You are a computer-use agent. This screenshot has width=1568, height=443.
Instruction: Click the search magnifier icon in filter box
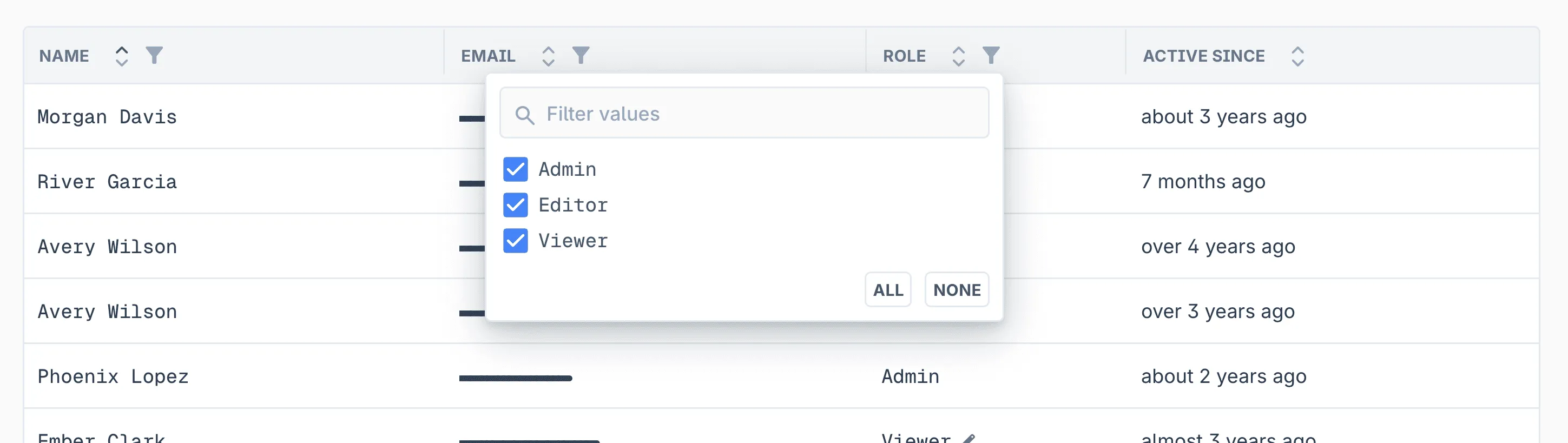pyautogui.click(x=524, y=115)
